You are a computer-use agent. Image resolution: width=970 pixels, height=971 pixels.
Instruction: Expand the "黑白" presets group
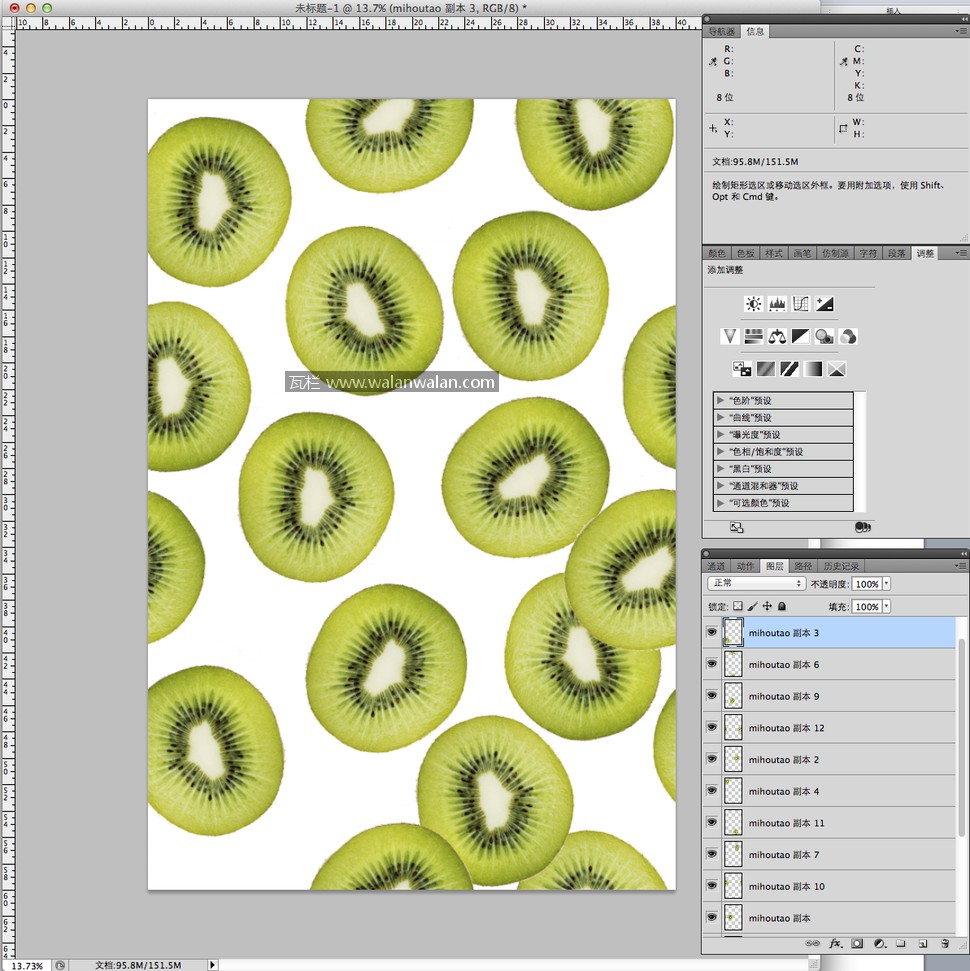coord(720,469)
